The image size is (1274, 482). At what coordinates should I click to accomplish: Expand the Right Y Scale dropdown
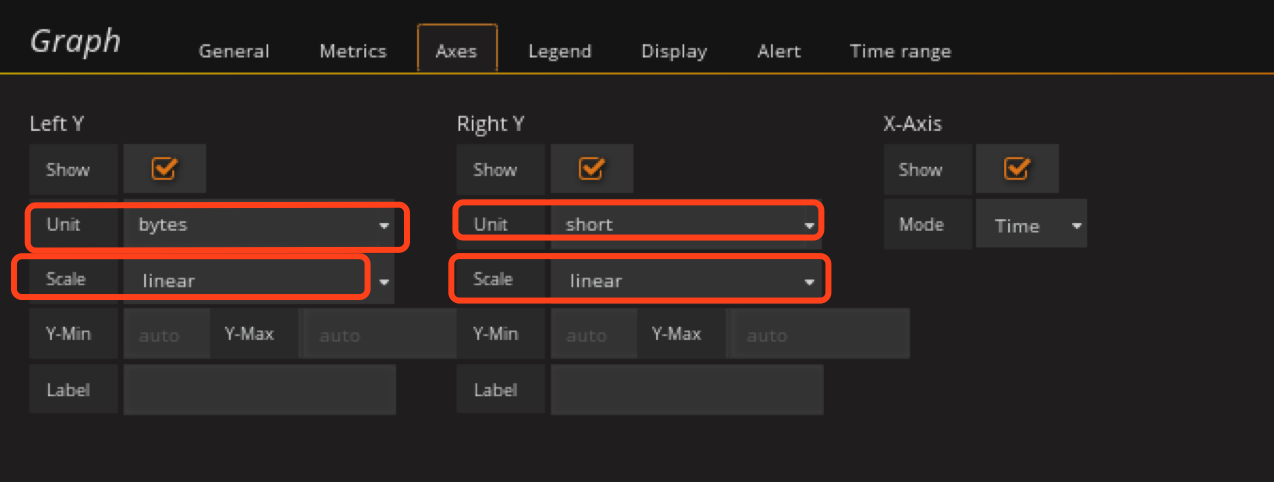pyautogui.click(x=686, y=281)
